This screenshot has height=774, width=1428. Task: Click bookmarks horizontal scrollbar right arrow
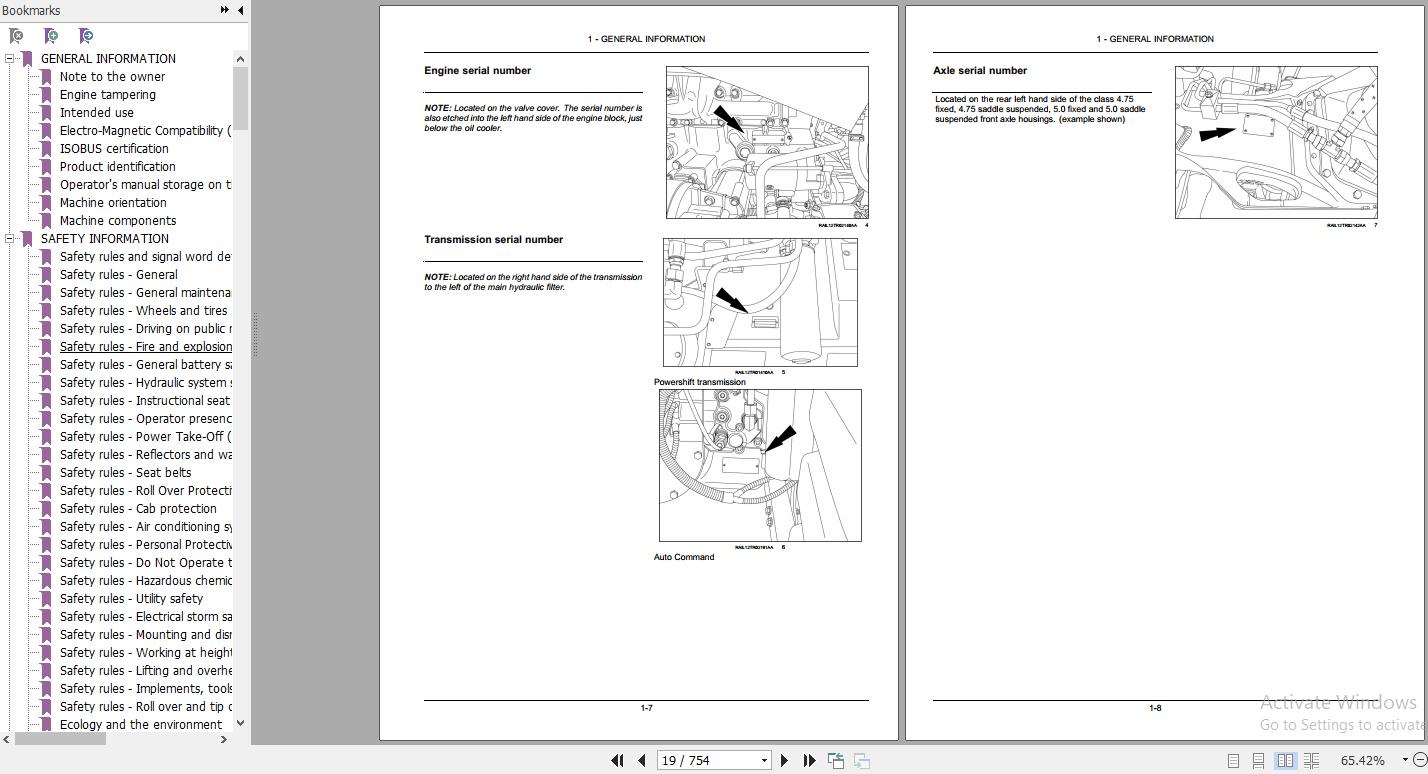click(224, 739)
